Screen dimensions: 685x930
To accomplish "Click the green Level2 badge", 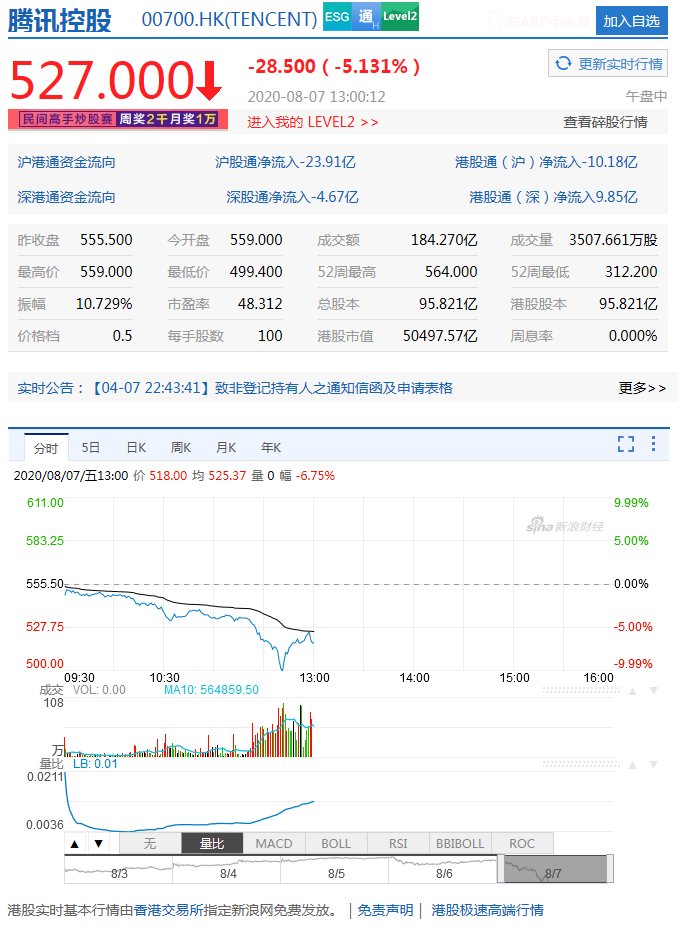I will (400, 17).
